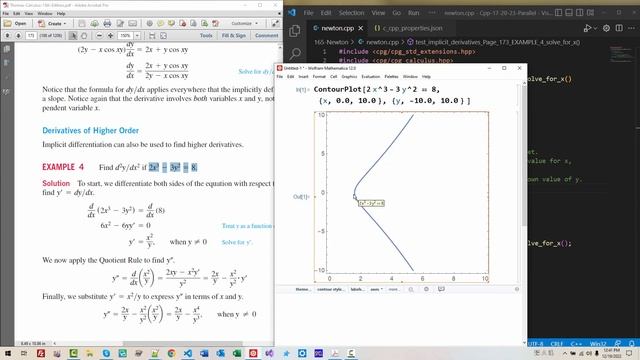This screenshot has height=360, width=640.
Task: Open the Explorer view in VS Code
Action: coord(295,31)
